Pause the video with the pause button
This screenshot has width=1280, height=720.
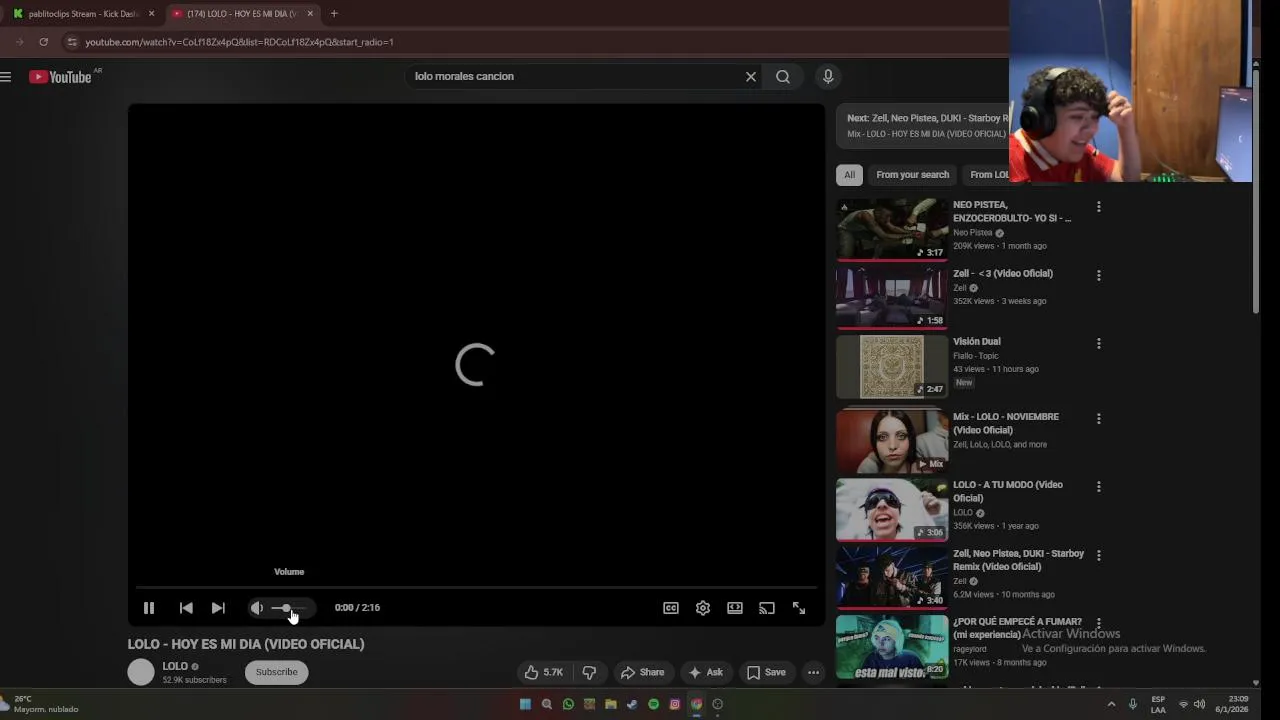pyautogui.click(x=149, y=608)
